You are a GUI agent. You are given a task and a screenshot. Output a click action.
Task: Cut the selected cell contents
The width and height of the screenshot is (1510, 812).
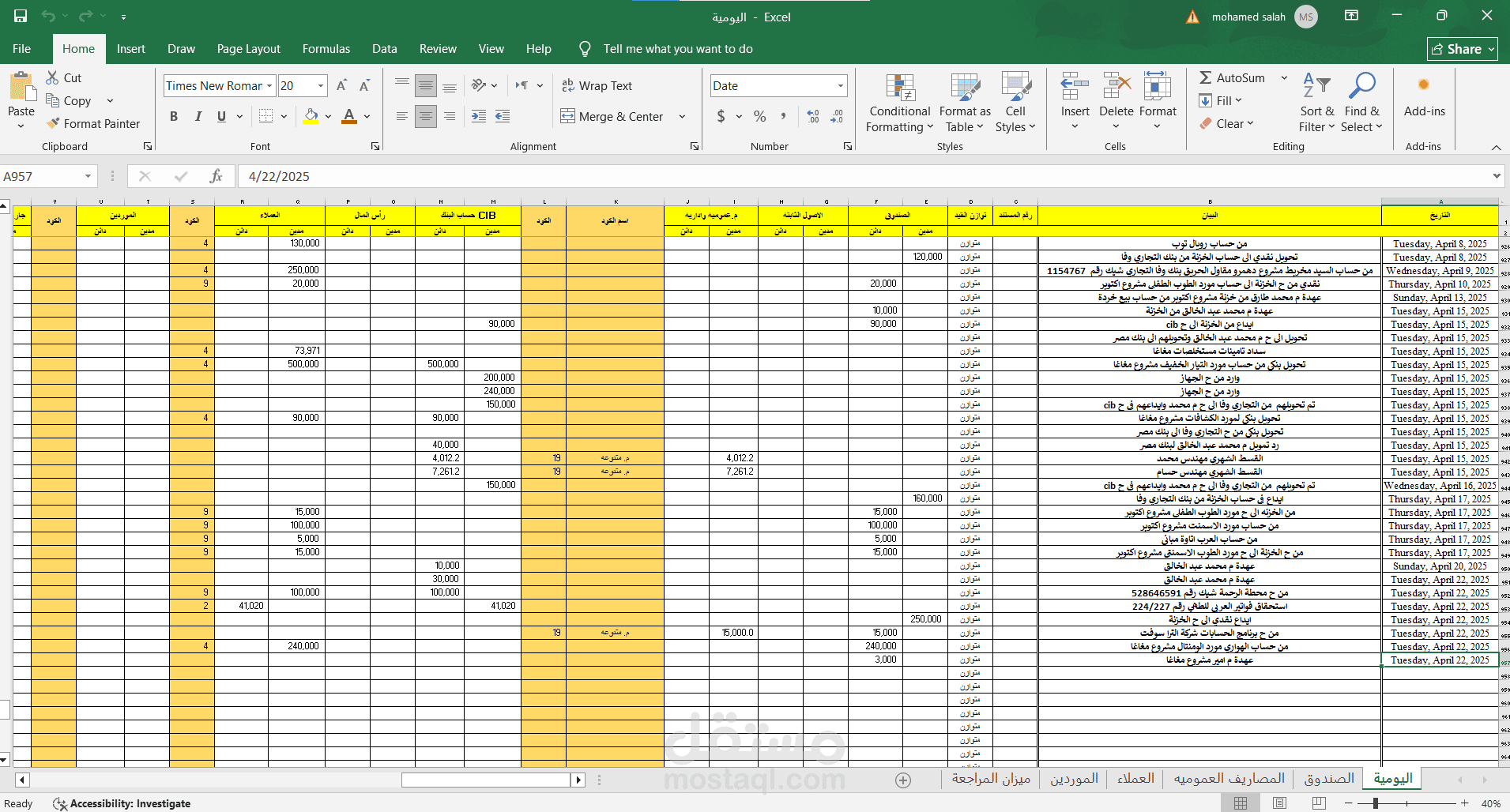click(x=63, y=77)
